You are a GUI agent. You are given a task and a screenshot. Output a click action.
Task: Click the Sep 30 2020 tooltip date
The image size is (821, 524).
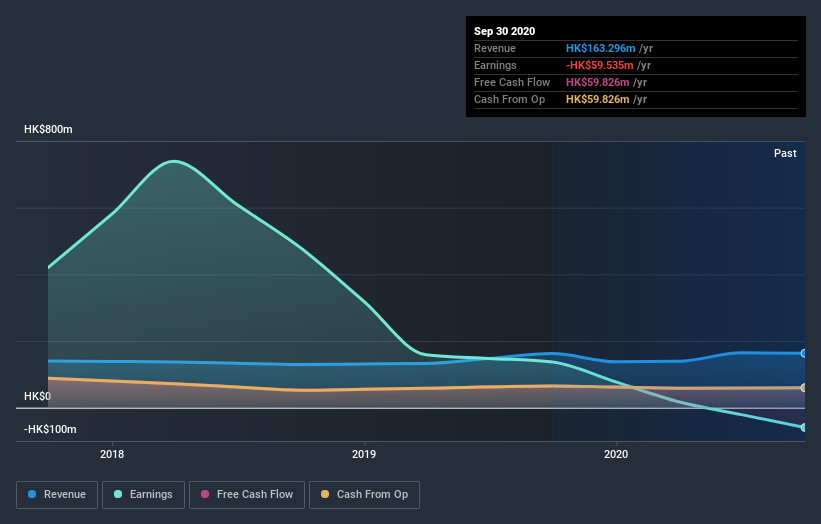click(x=505, y=31)
